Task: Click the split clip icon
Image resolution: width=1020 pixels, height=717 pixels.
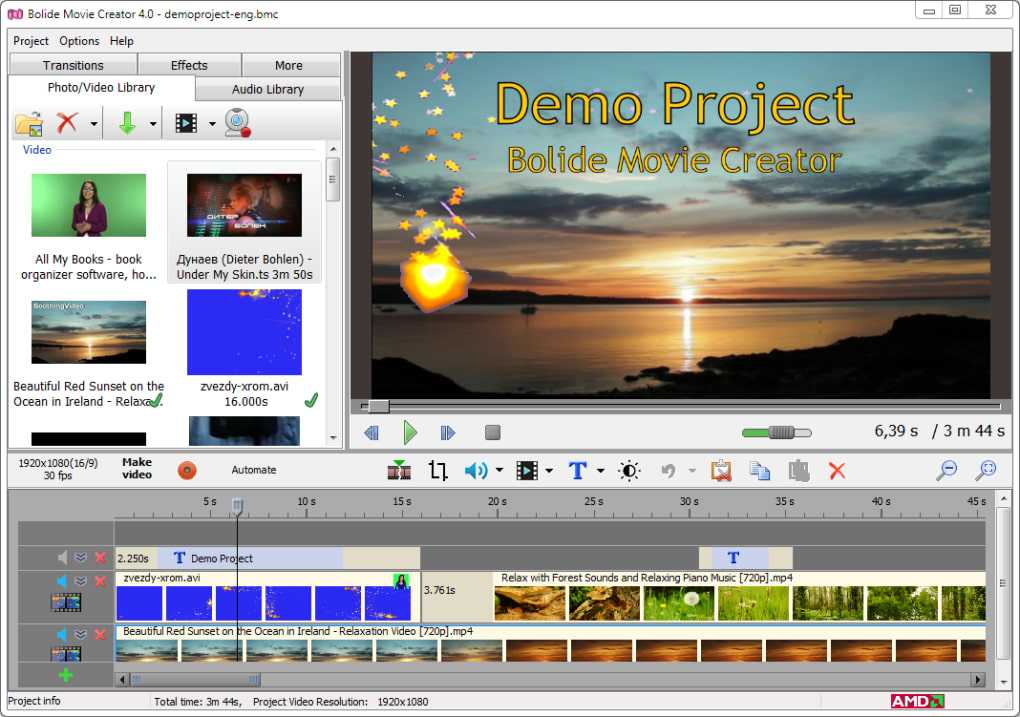Action: [x=399, y=470]
